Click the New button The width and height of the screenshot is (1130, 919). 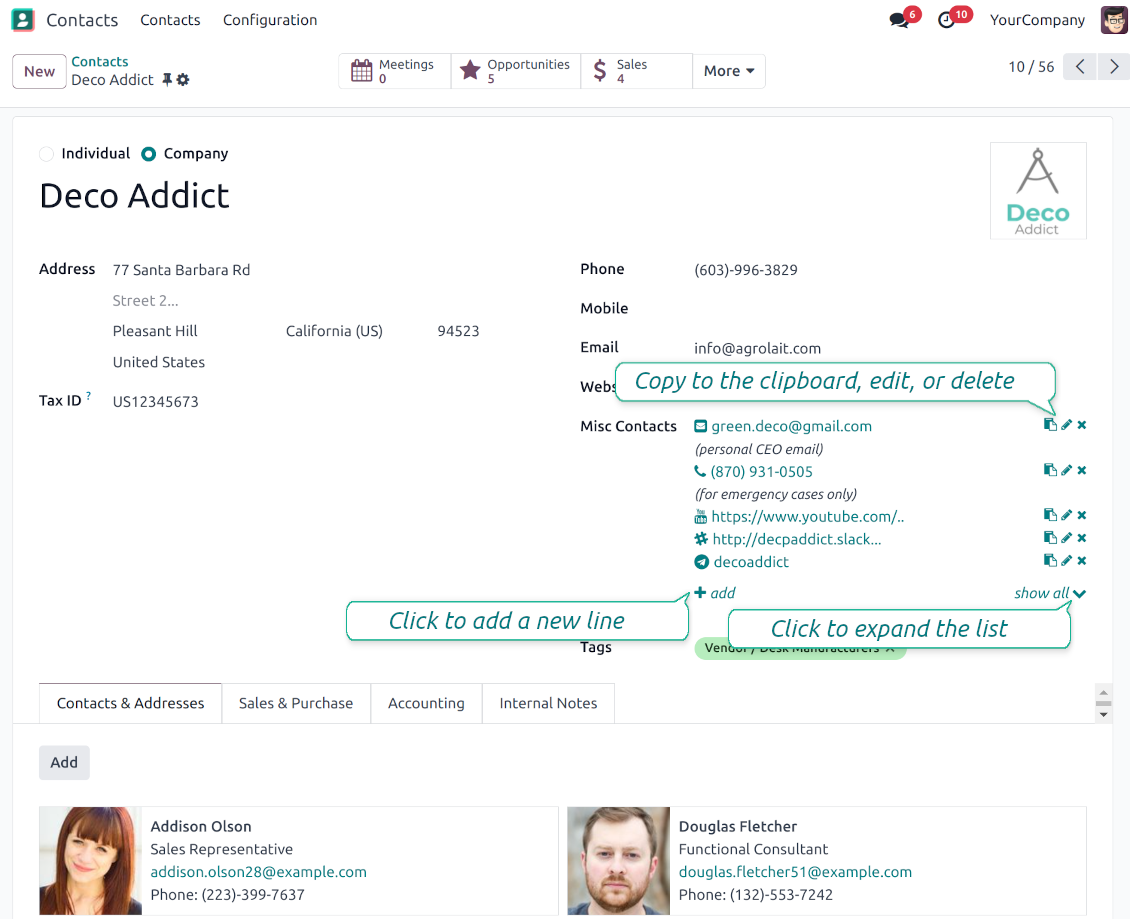40,71
